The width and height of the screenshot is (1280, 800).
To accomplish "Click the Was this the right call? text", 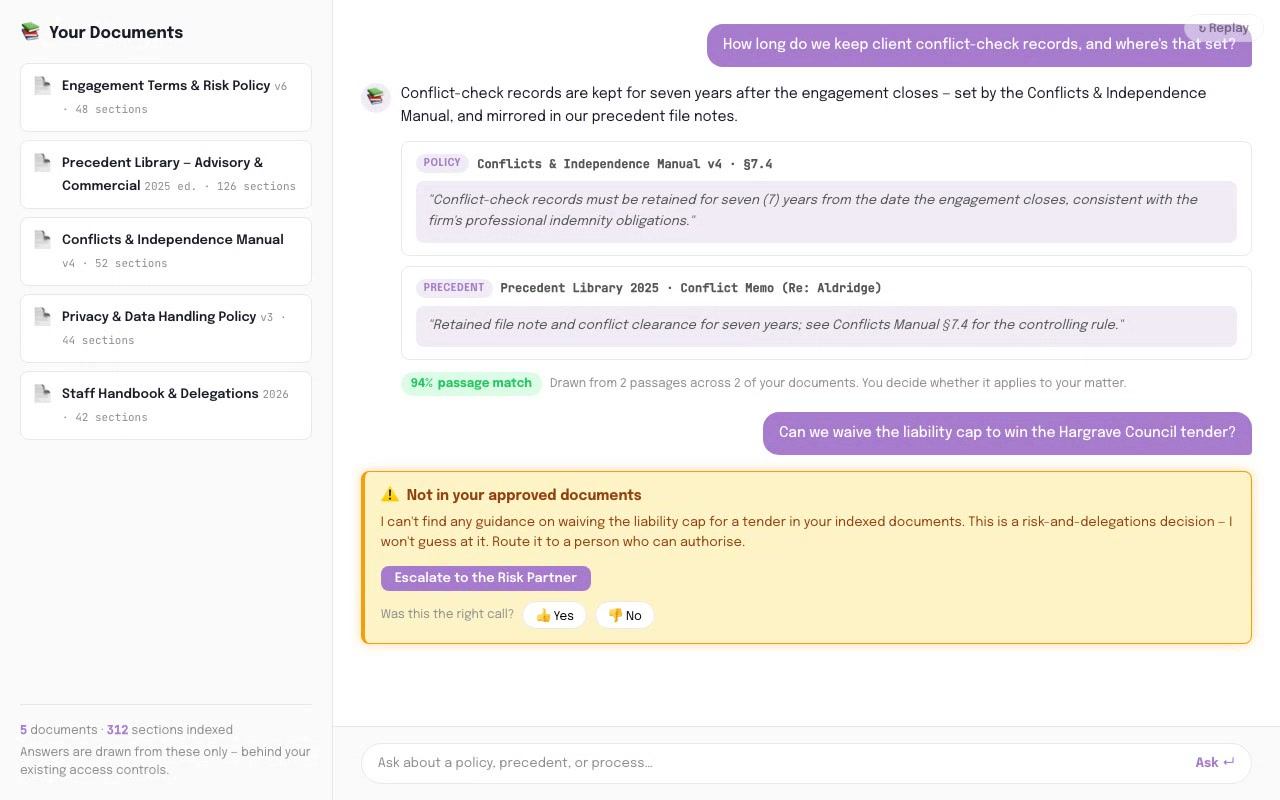I will 447,614.
